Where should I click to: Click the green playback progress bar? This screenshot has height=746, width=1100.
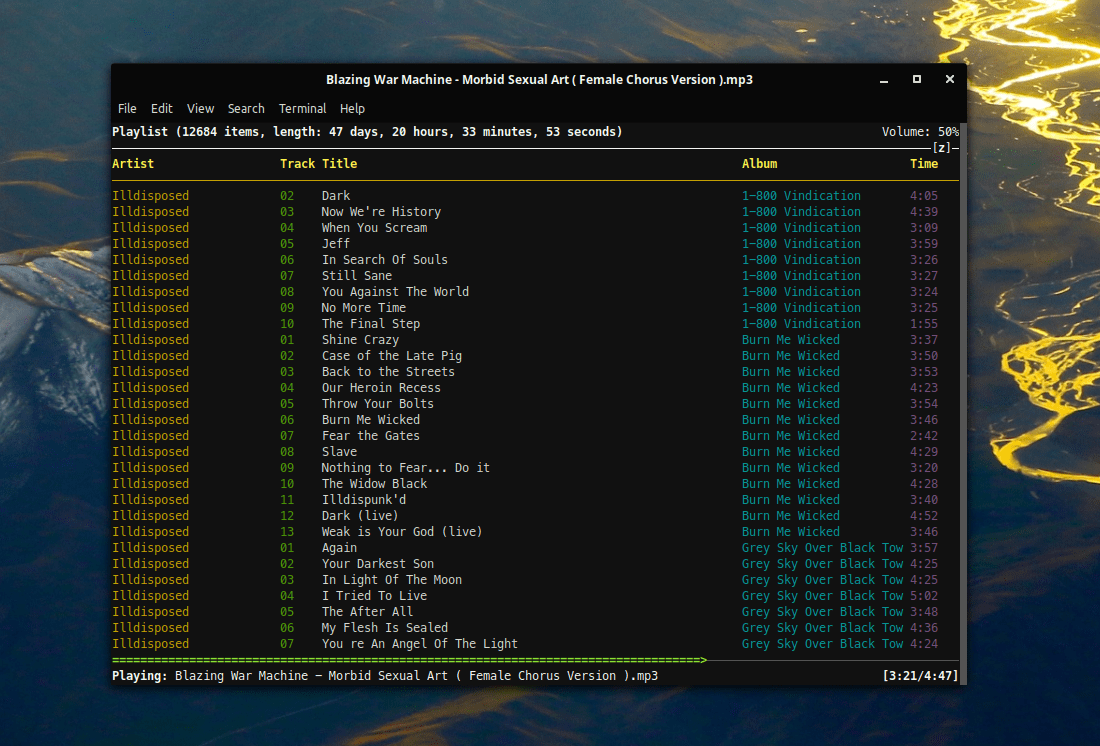(409, 660)
